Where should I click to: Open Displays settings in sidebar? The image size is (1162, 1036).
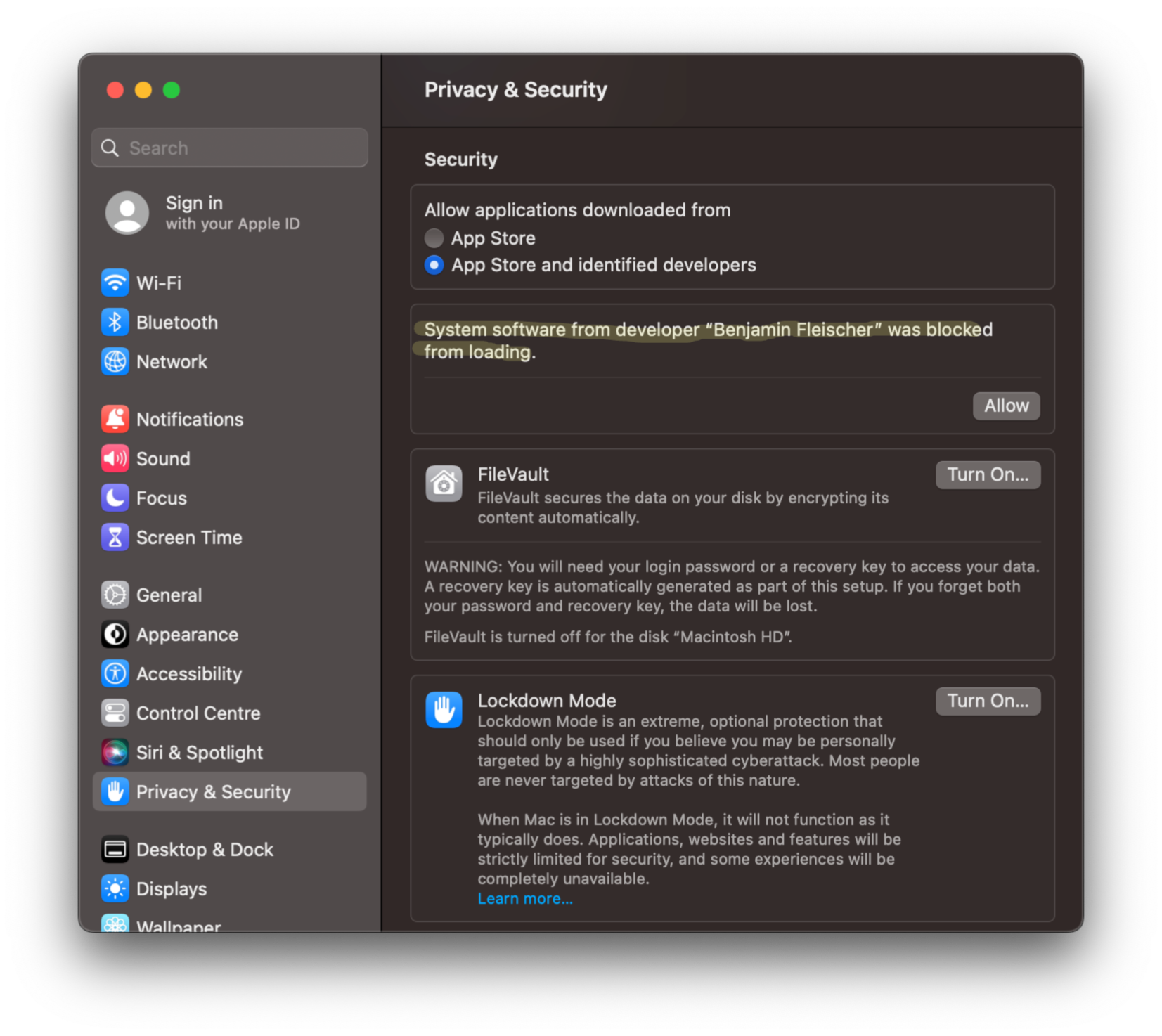tap(229, 888)
